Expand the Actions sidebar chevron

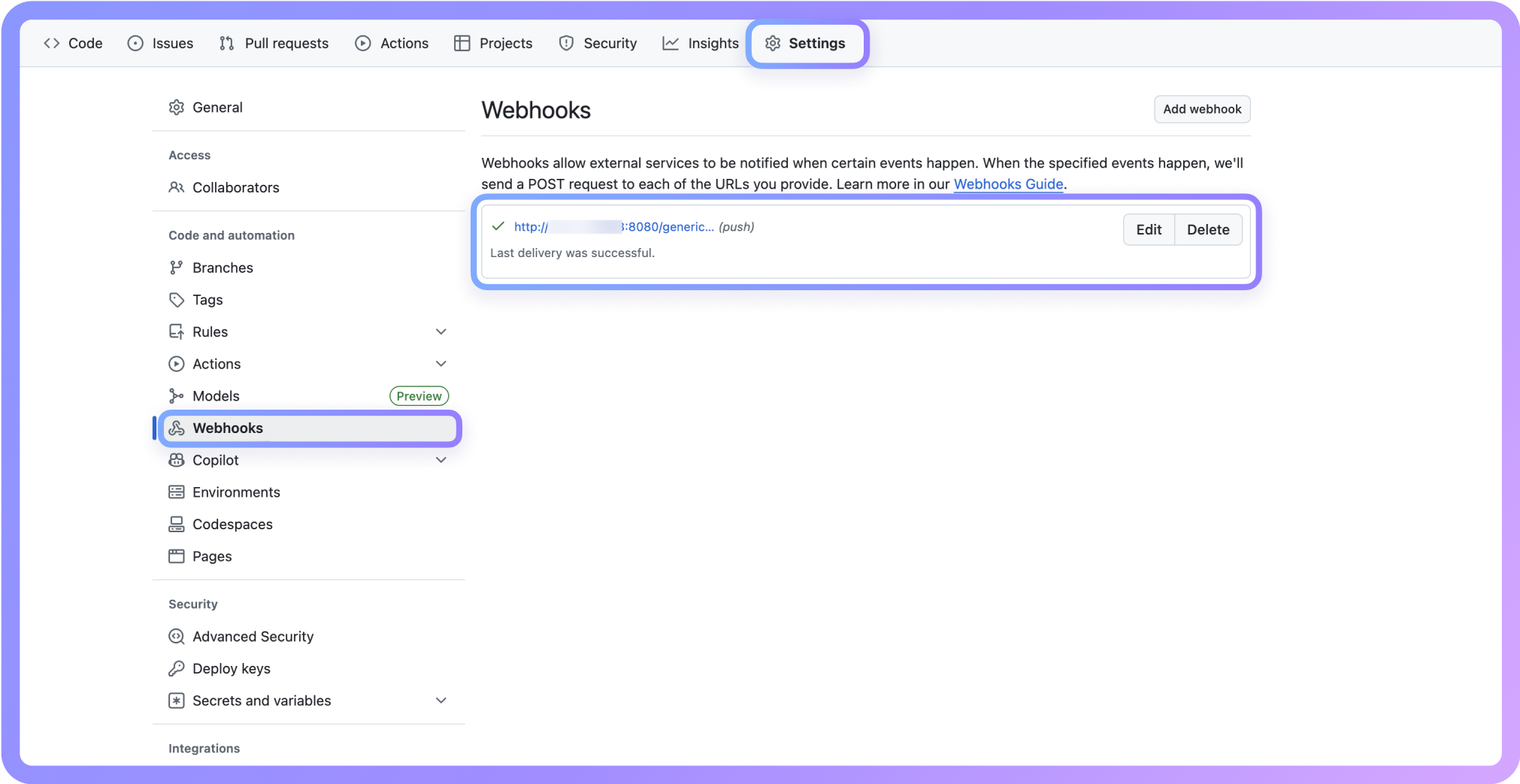pos(441,363)
